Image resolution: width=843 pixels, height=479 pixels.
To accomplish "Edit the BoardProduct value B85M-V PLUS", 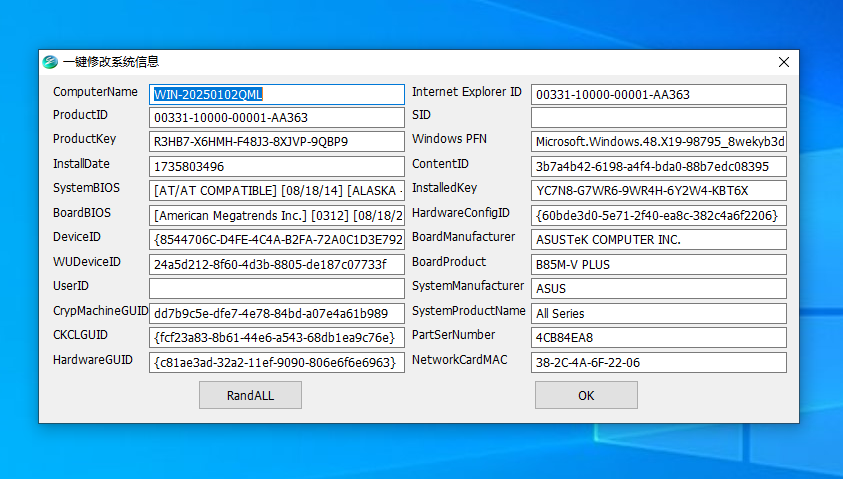I will pos(659,264).
